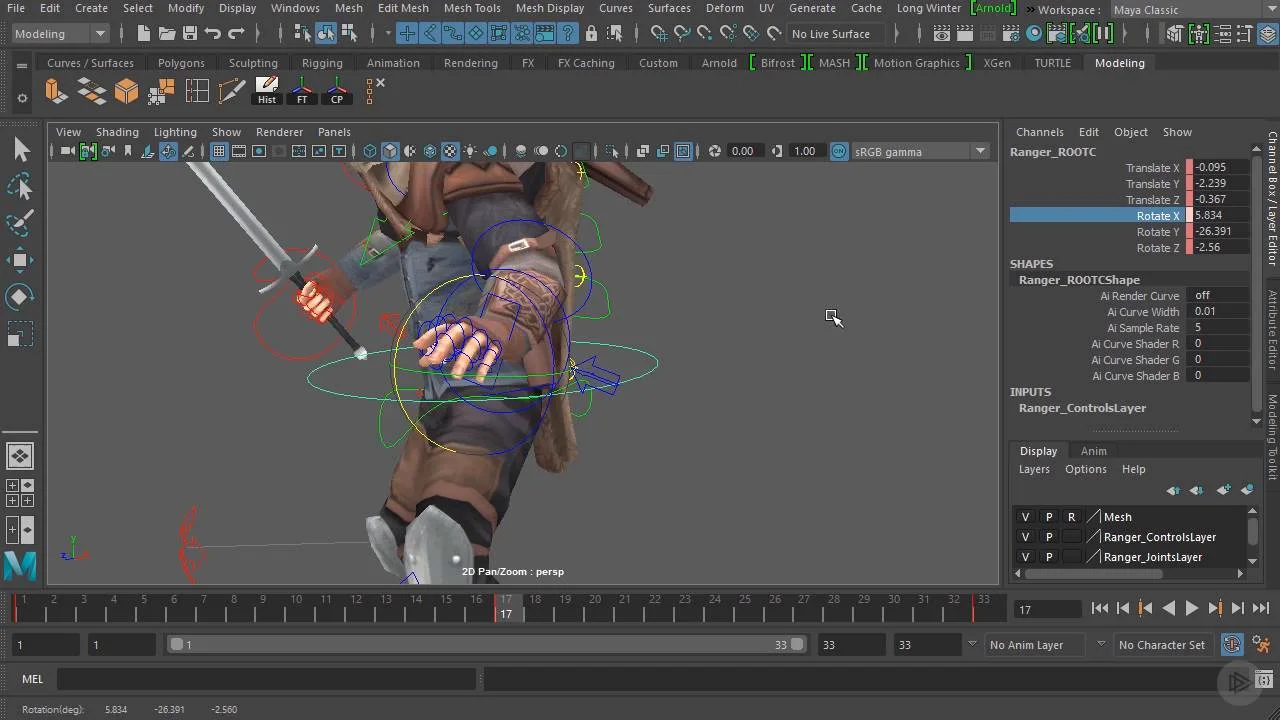Toggle visibility V of Ranger_ControlsLayer
Viewport: 1280px width, 720px height.
tap(1025, 537)
